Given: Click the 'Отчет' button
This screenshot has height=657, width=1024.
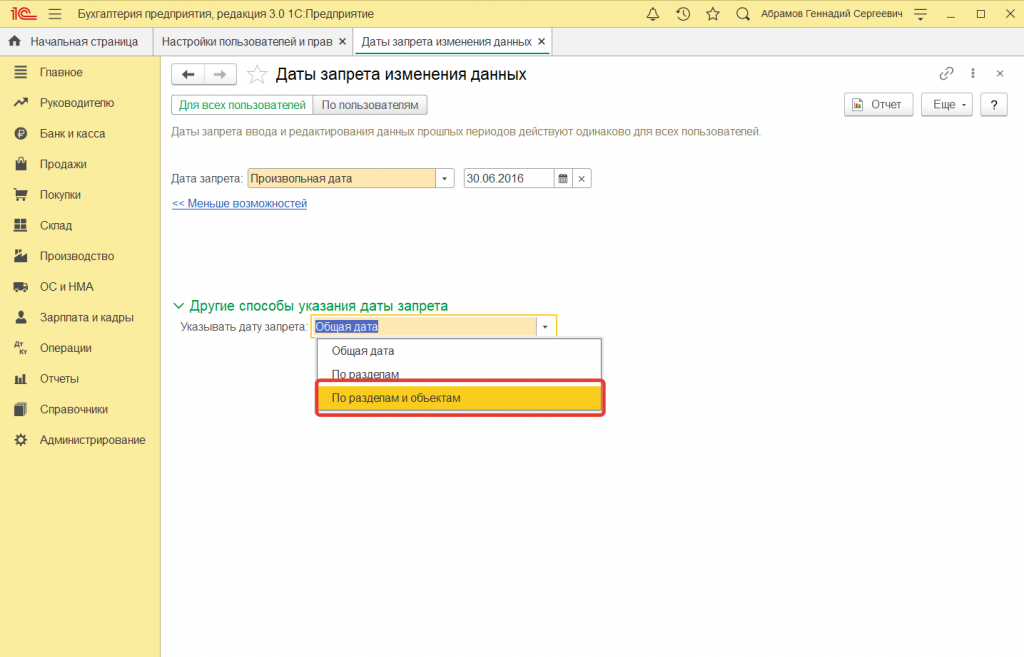Looking at the screenshot, I should (x=877, y=105).
